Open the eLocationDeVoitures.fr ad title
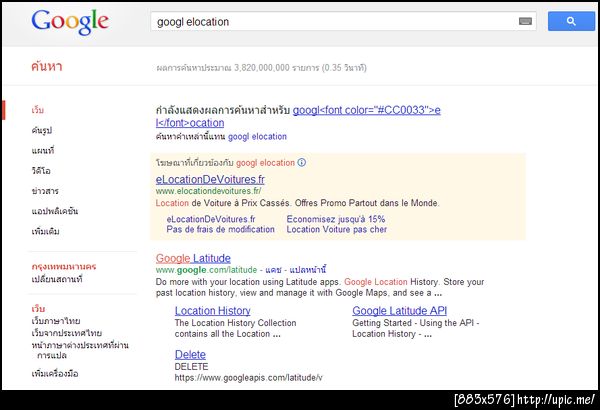The image size is (600, 410). click(x=210, y=179)
